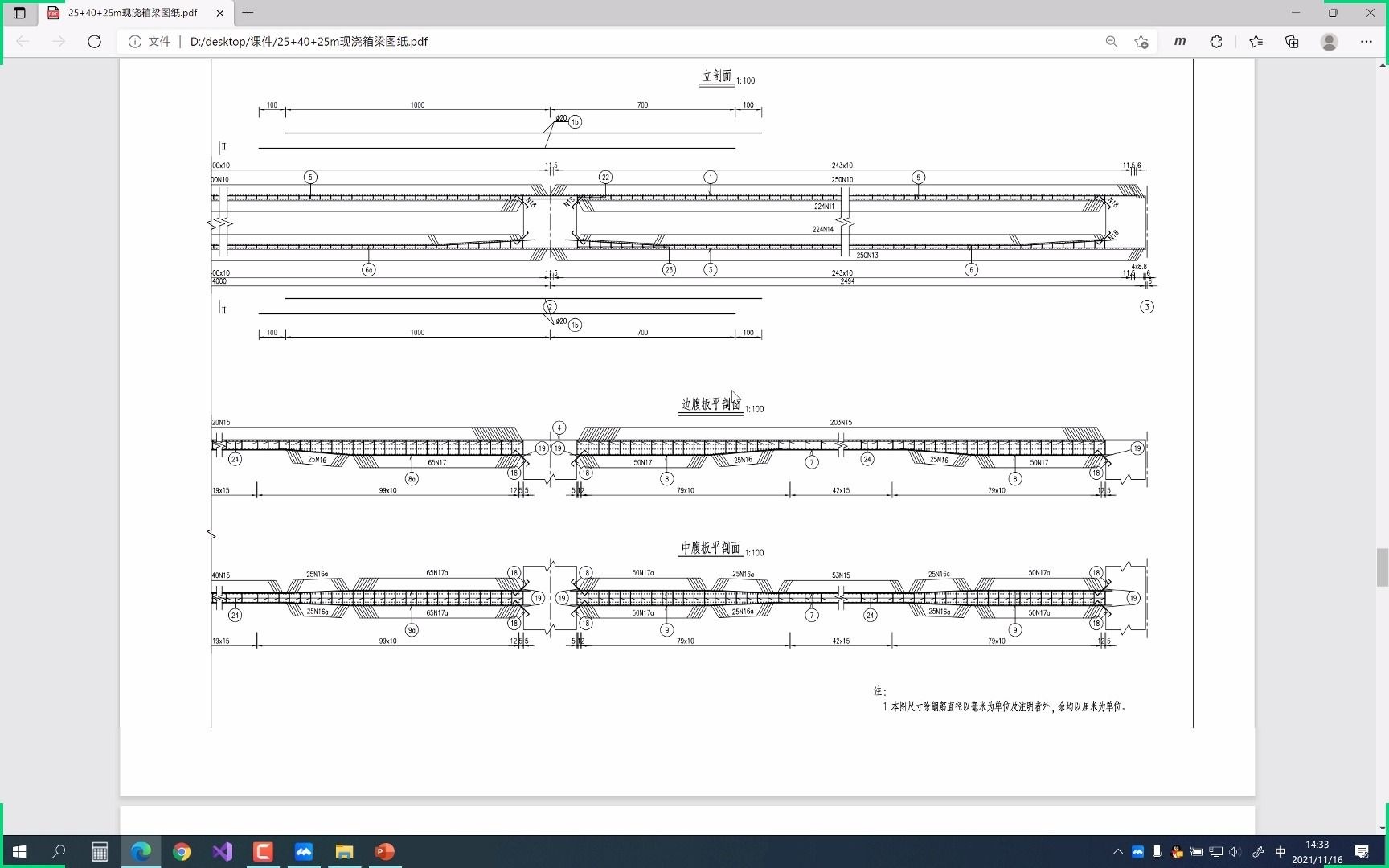Viewport: 1389px width, 868px height.
Task: Open the blue cloud app in taskbar
Action: click(304, 852)
